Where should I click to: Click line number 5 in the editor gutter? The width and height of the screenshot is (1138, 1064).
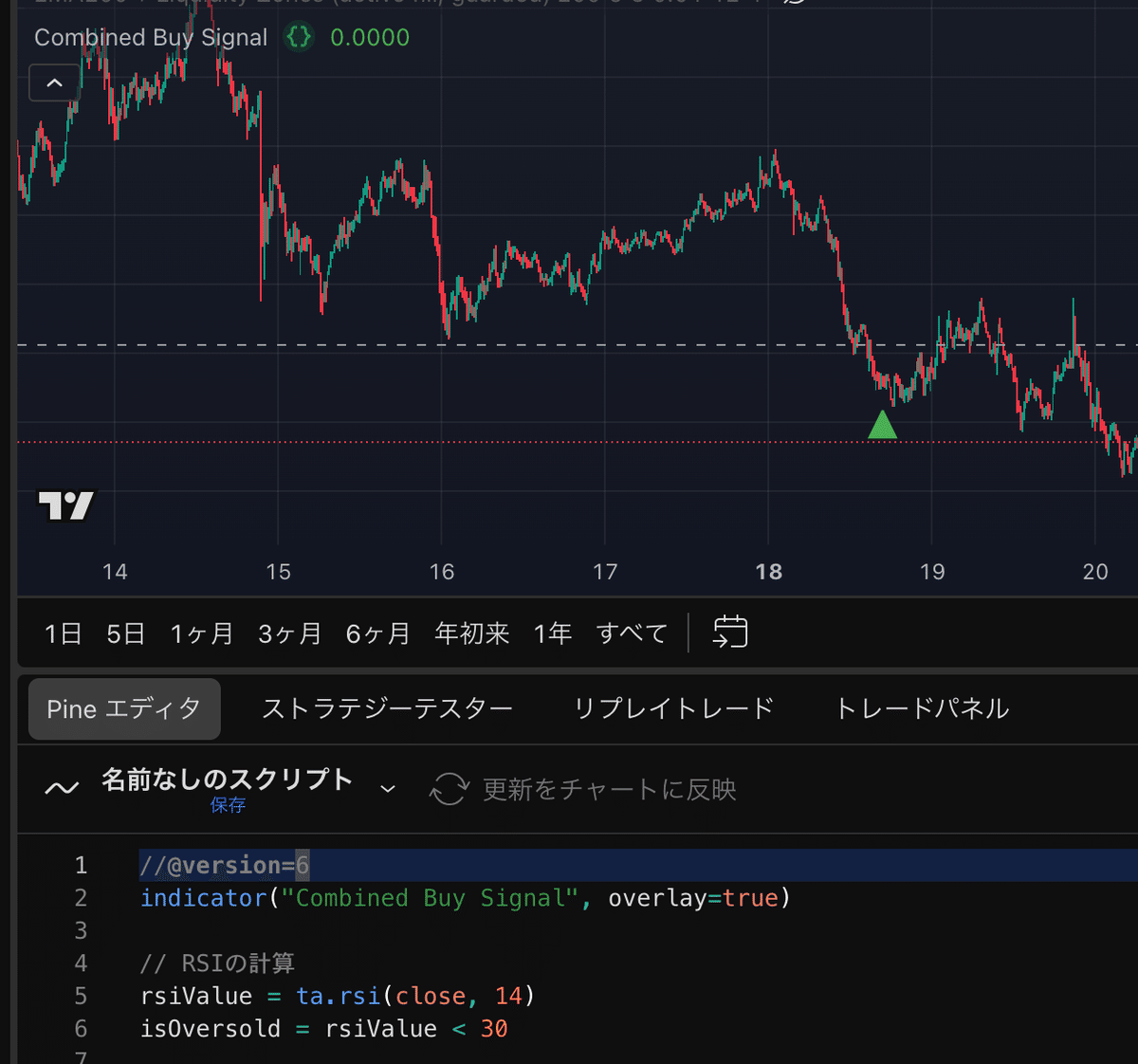[x=81, y=996]
